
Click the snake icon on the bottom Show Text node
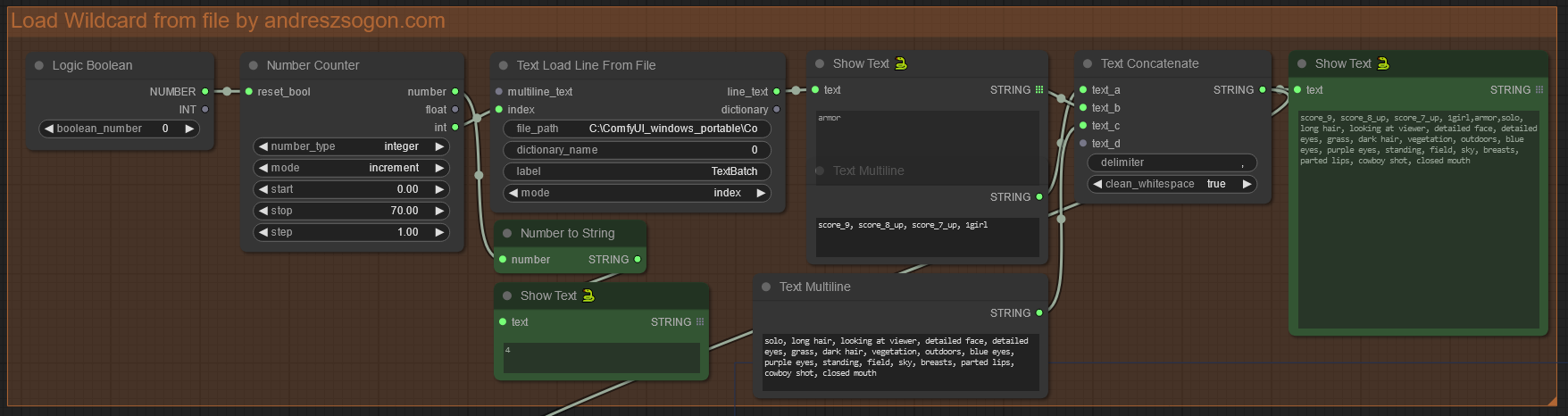588,295
